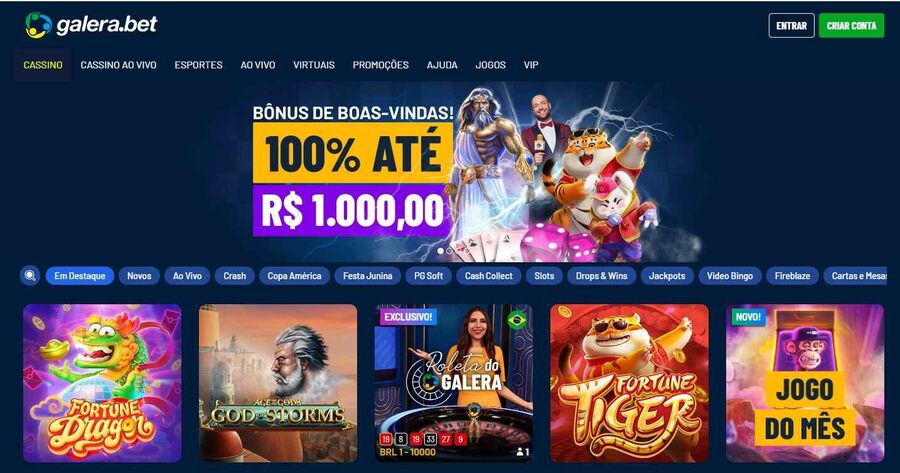Launch Age of the Gods God of Storms
Screen dimensions: 900x473
tap(278, 383)
